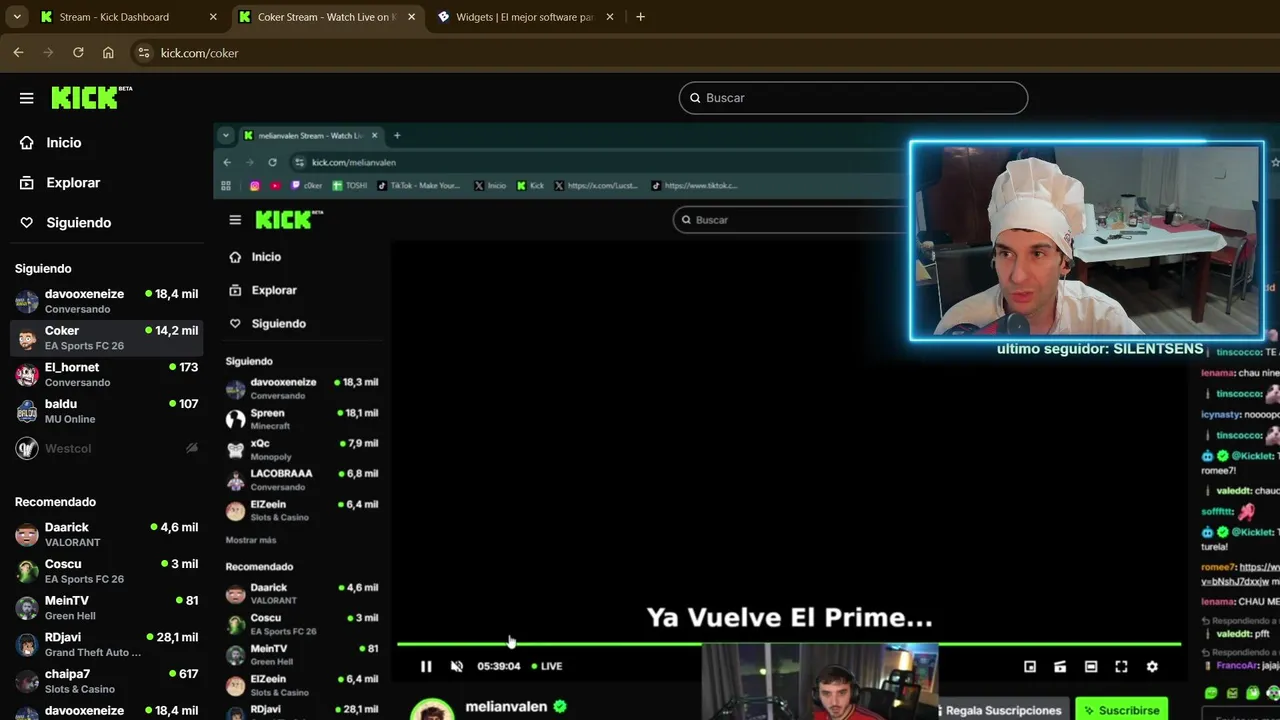Open hamburger menu in streamed Kick page
The width and height of the screenshot is (1280, 720).
(x=235, y=220)
